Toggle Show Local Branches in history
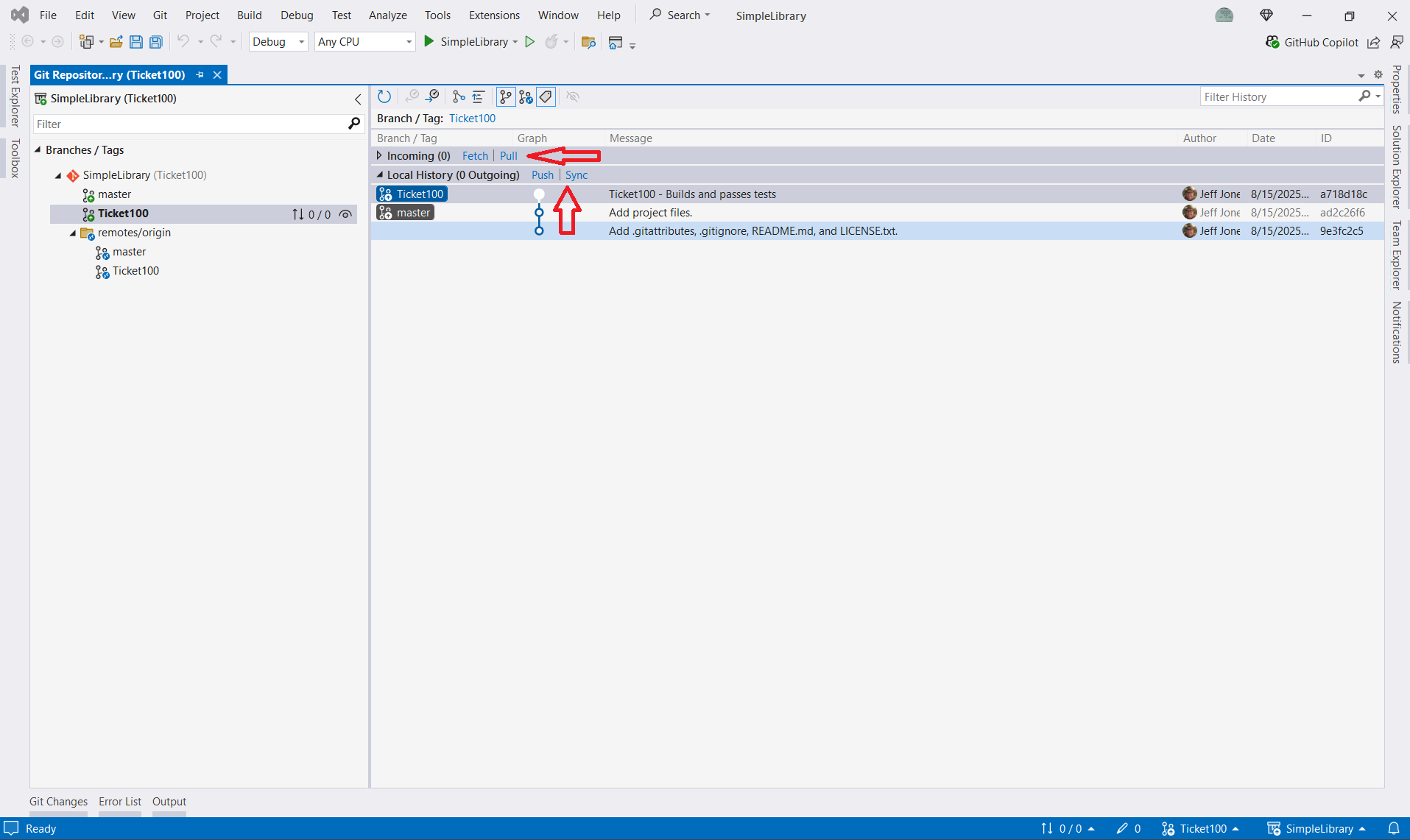This screenshot has height=840, width=1410. [x=505, y=96]
